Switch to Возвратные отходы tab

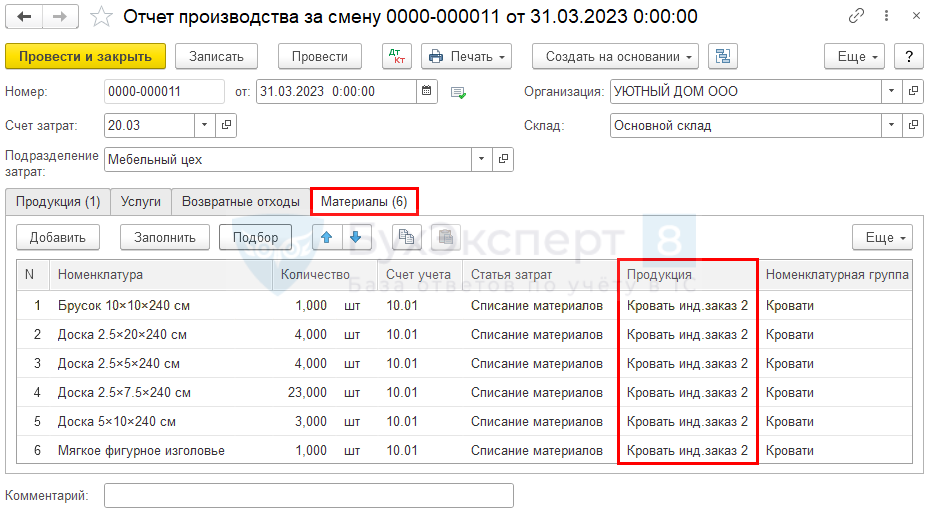(x=241, y=202)
